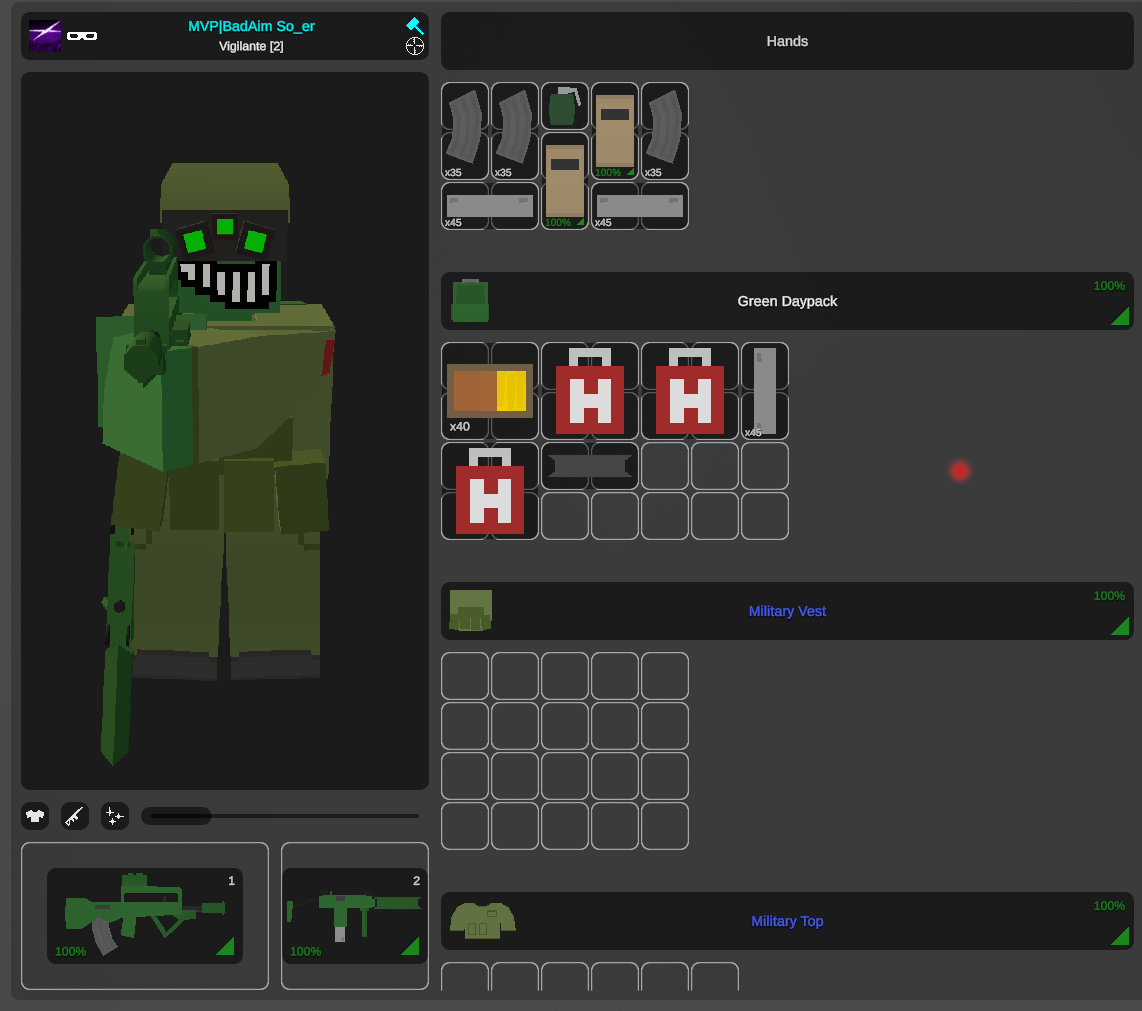Select the green grenade in Hands inventory
This screenshot has height=1011, width=1142.
[564, 106]
